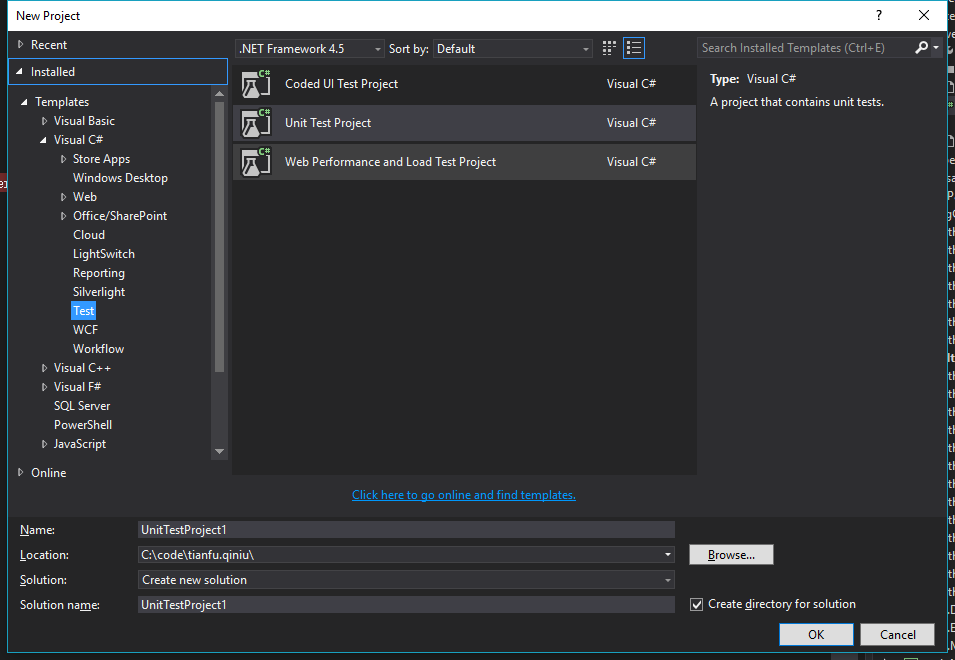955x660 pixels.
Task: Select the Silverlight category
Action: (99, 292)
